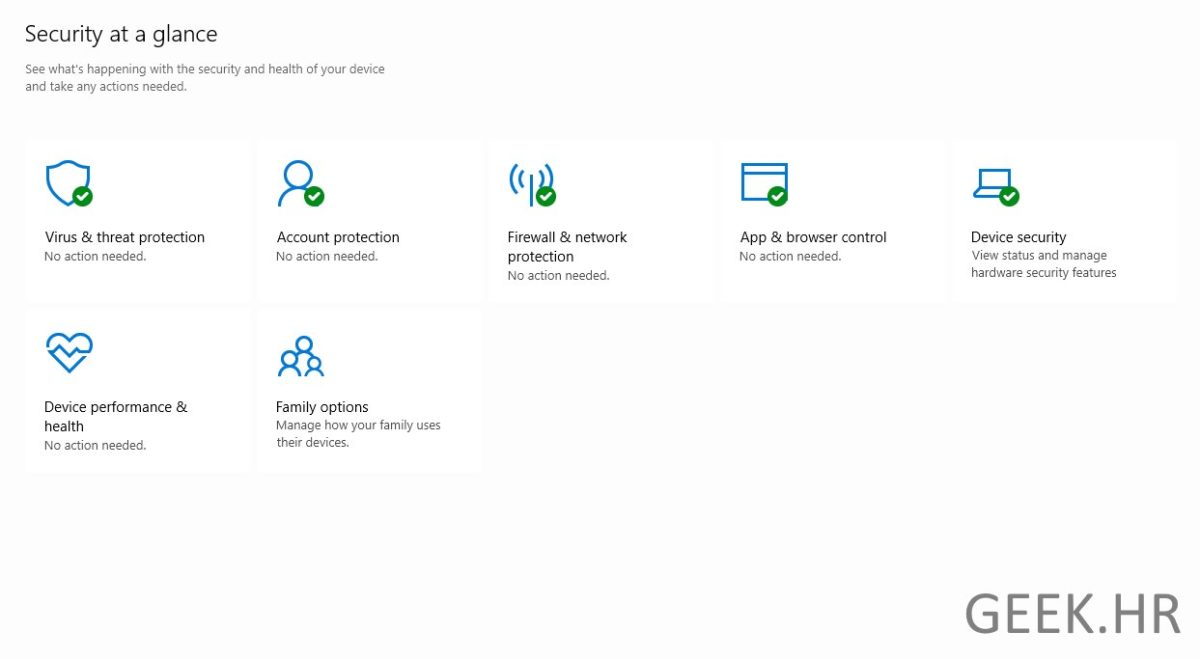
Task: Click the Virus & threat protection shield icon
Action: pos(67,183)
